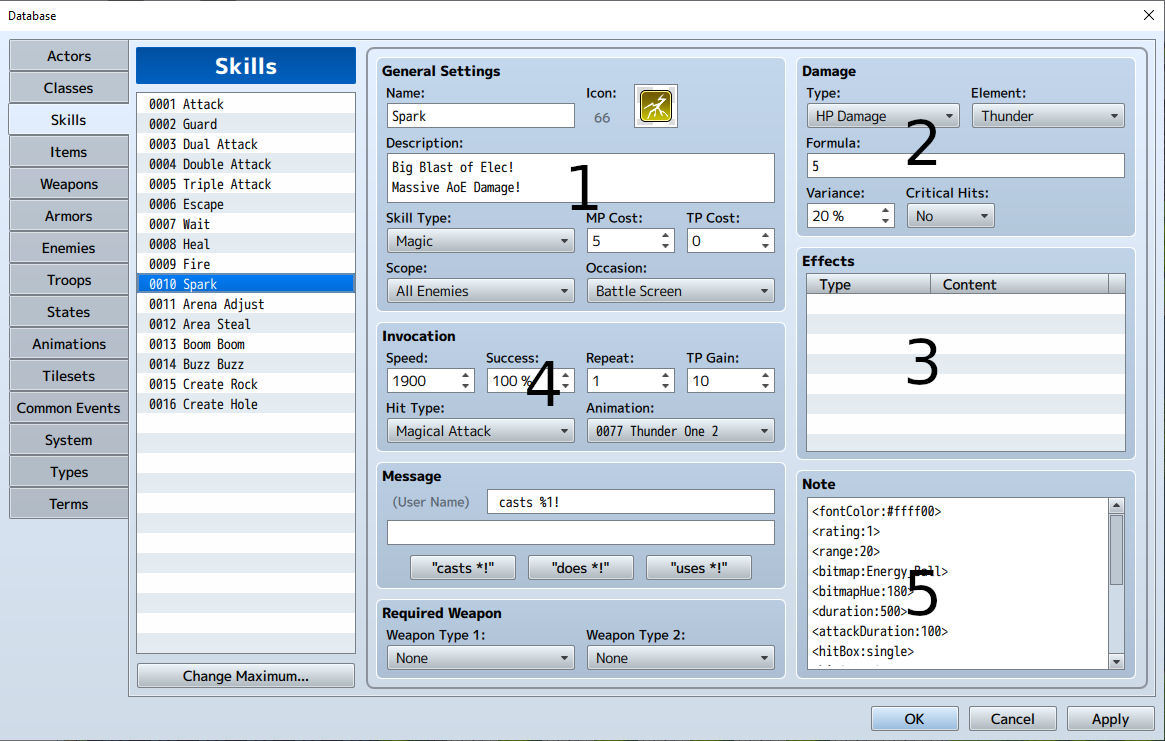Open the Damage Type dropdown
1165x741 pixels.
point(882,115)
